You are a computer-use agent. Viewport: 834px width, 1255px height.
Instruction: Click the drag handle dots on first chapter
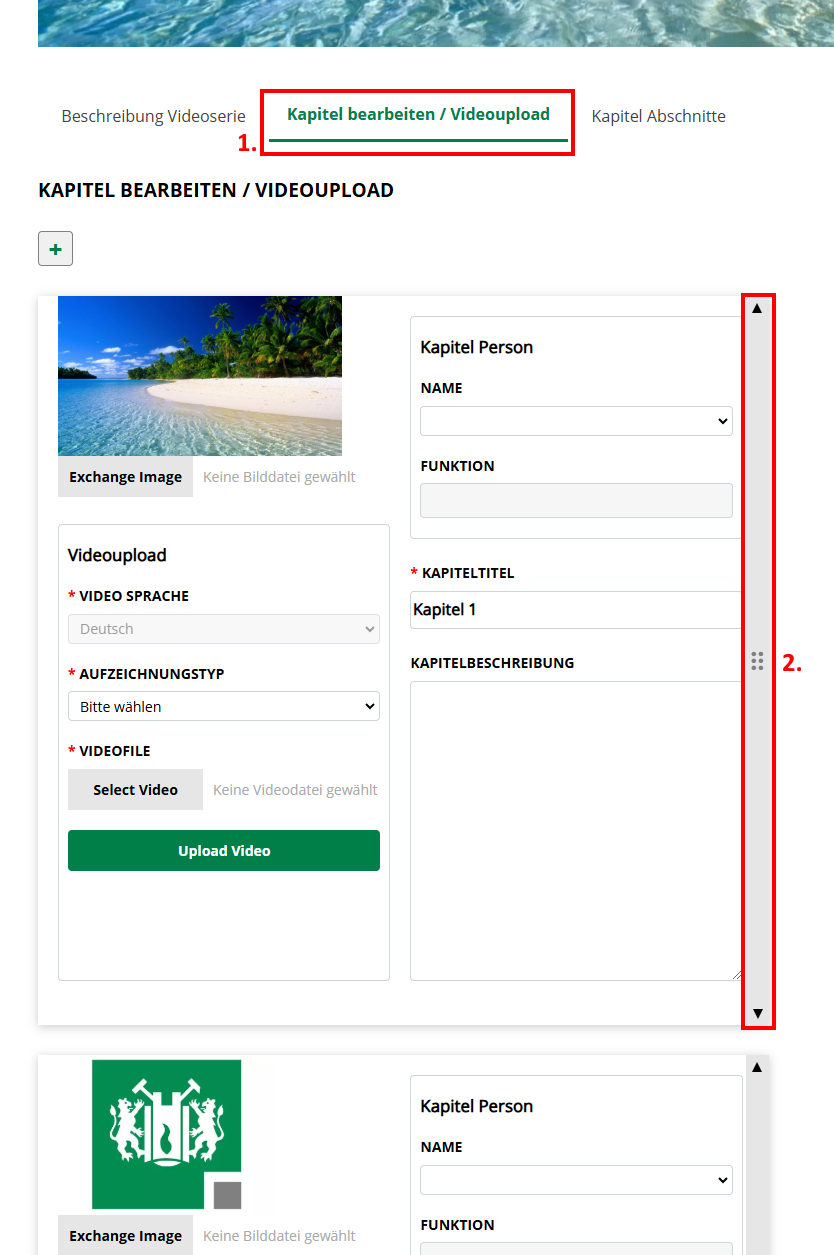click(x=757, y=660)
